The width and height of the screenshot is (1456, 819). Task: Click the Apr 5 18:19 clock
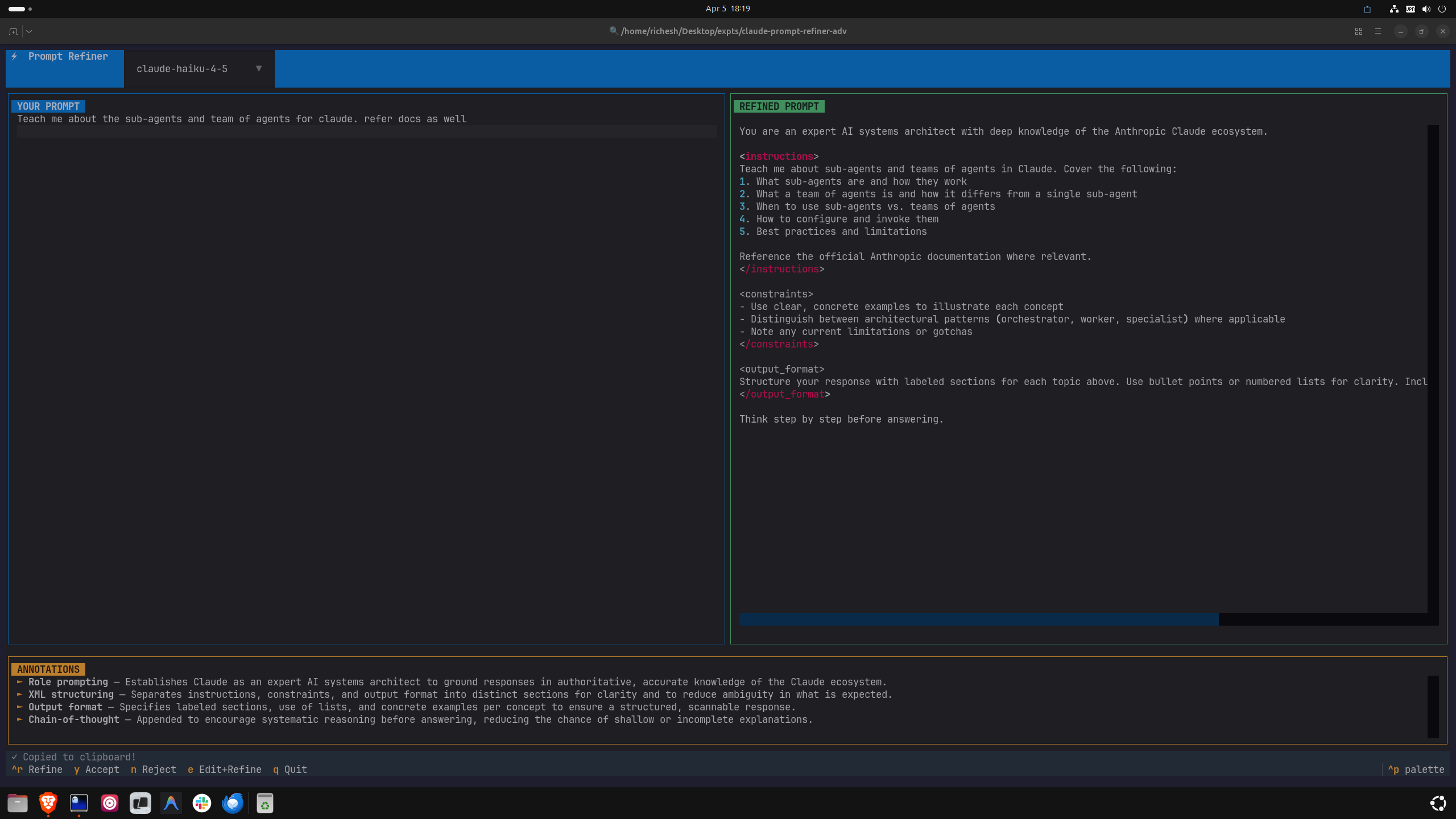pyautogui.click(x=728, y=9)
